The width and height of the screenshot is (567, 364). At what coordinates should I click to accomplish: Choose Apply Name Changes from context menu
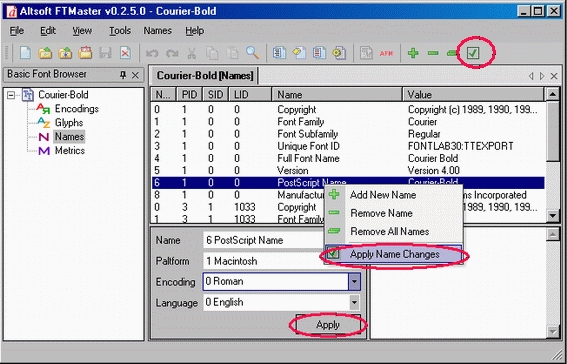coord(393,254)
